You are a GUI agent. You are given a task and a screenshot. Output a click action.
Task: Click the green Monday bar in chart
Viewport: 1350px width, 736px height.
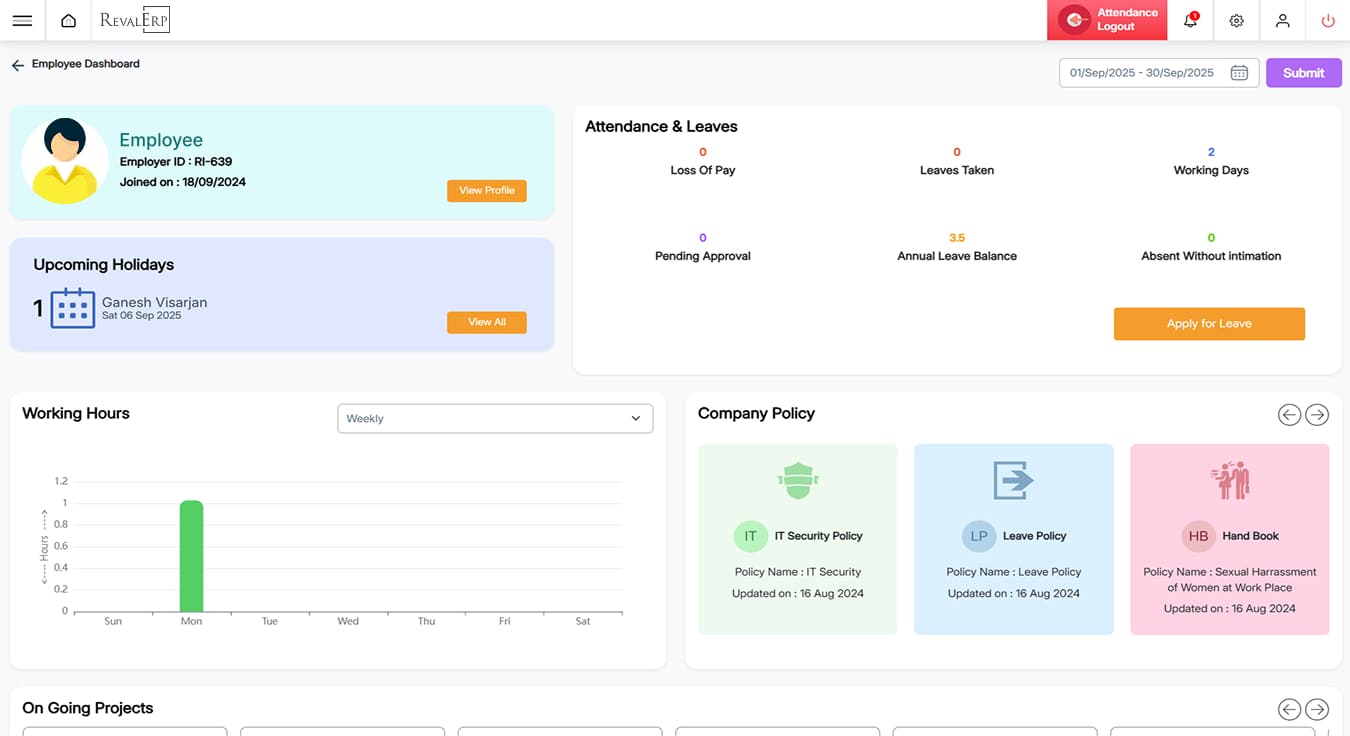point(191,556)
